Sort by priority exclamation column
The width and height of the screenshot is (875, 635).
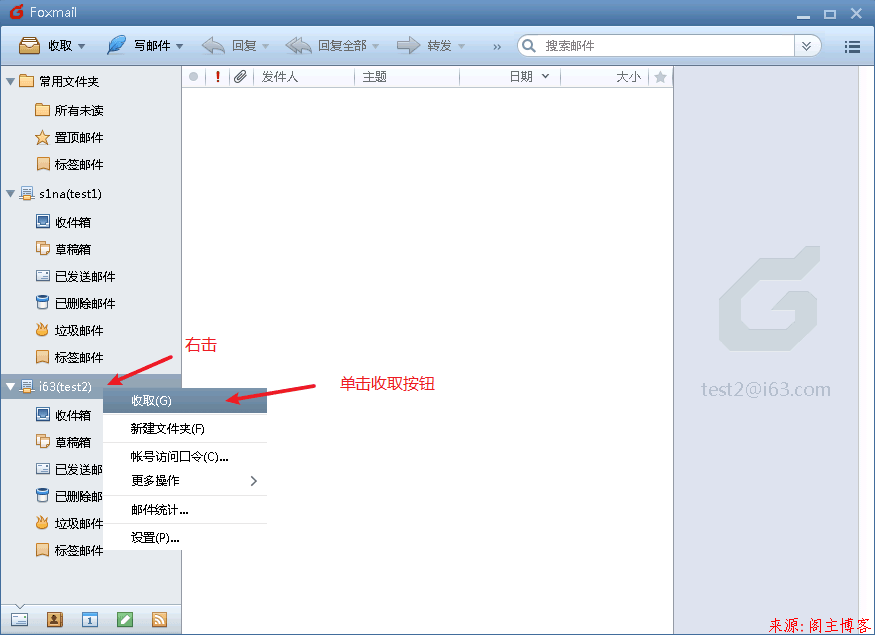pyautogui.click(x=218, y=77)
